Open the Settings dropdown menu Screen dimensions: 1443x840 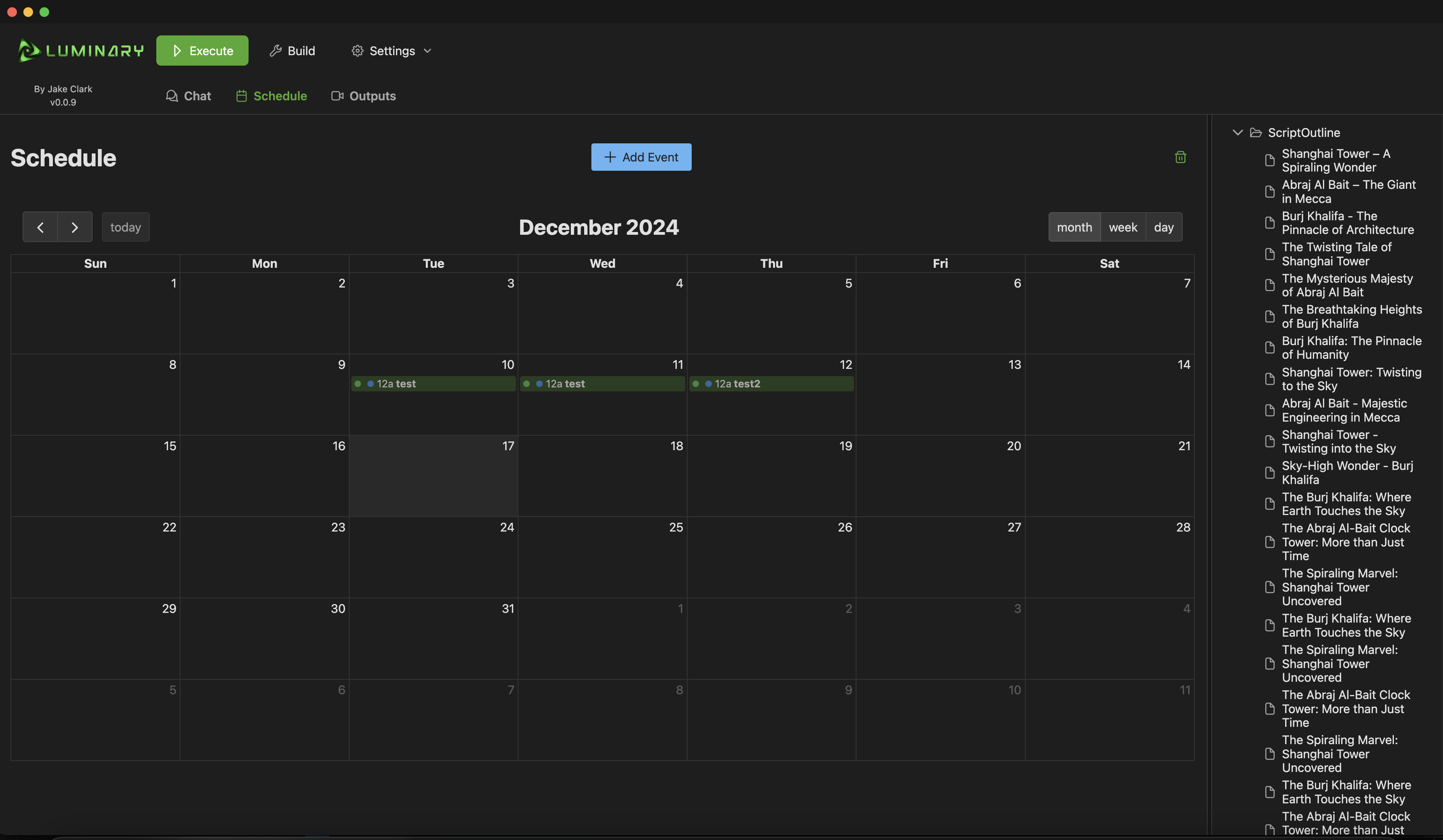coord(392,50)
